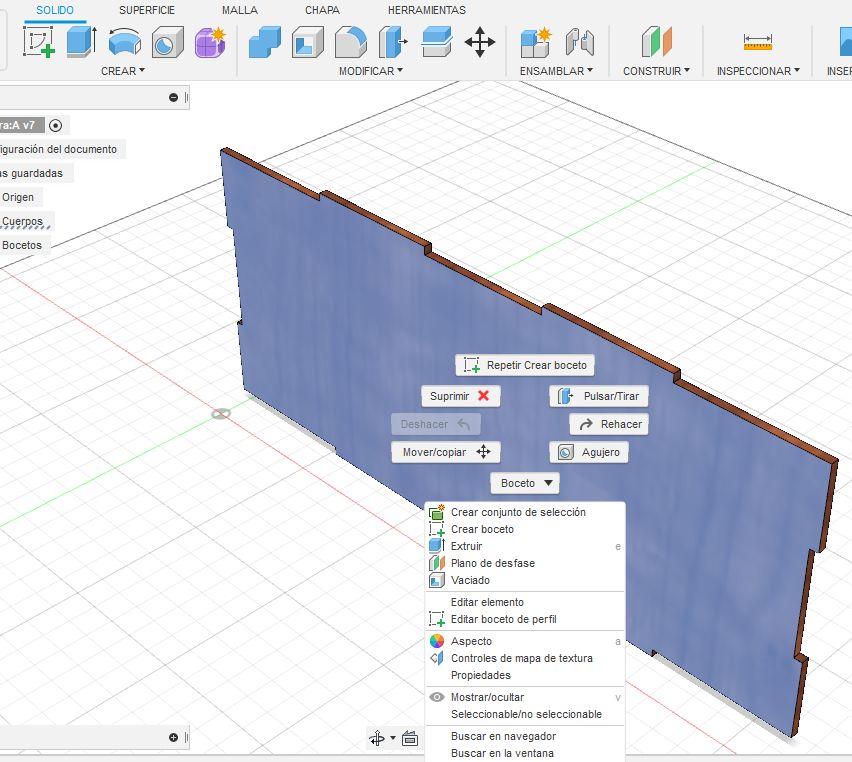Expand the bottom comments panel plus icon
This screenshot has width=852, height=762.
coord(173,738)
